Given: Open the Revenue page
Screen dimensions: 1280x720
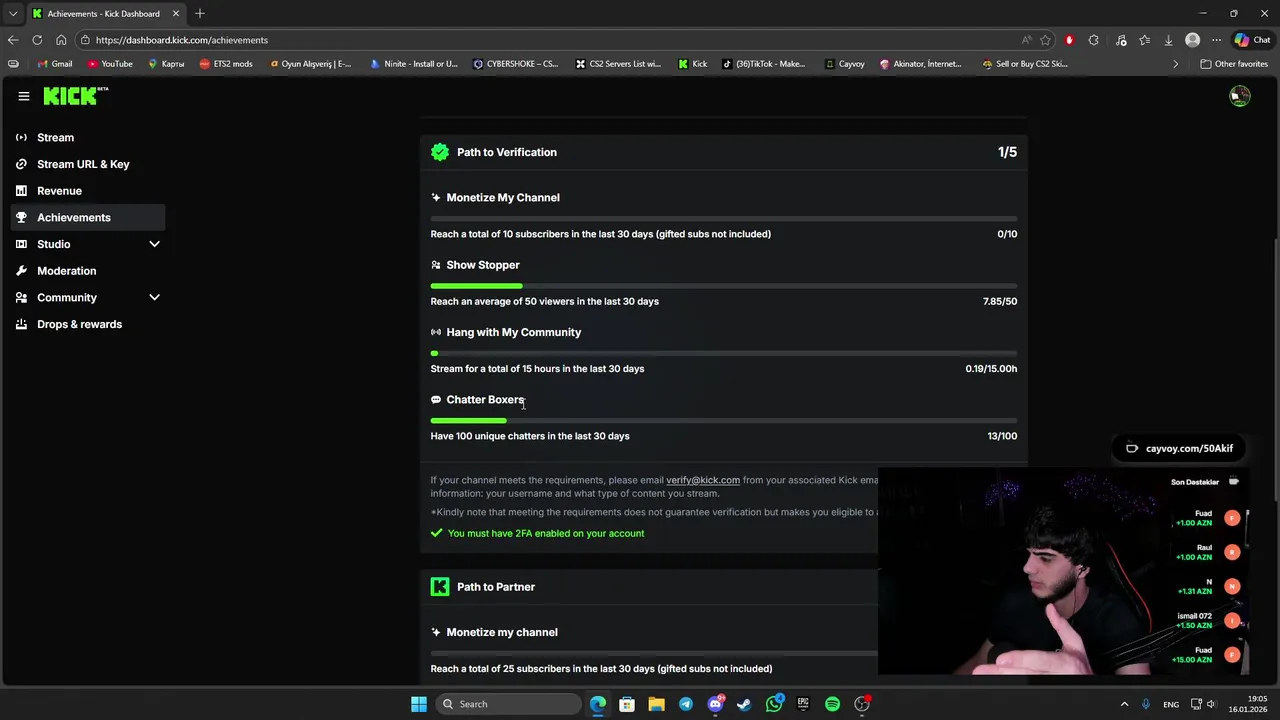Looking at the screenshot, I should 88,191.
